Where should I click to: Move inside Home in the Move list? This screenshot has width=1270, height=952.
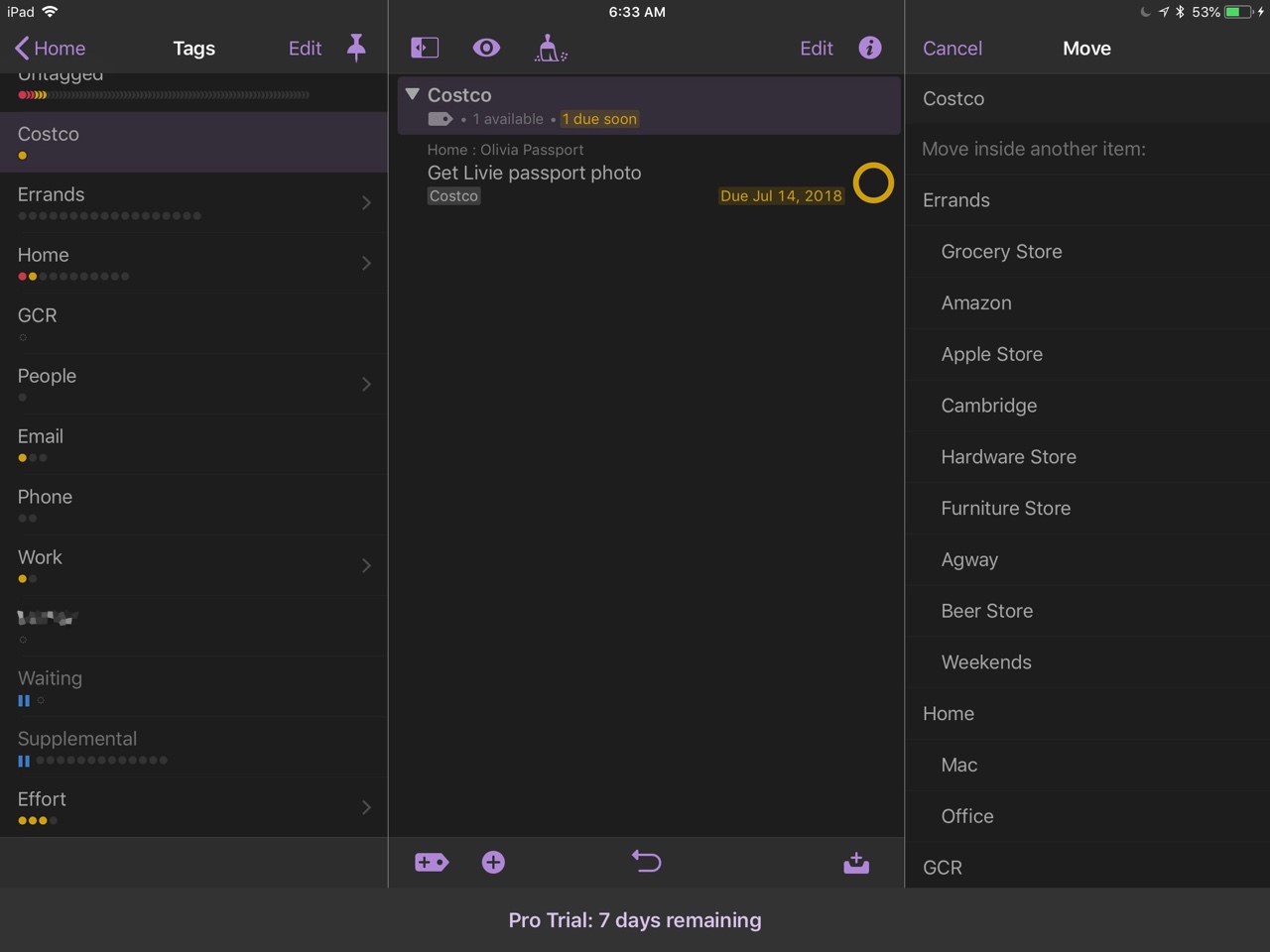tap(1087, 714)
